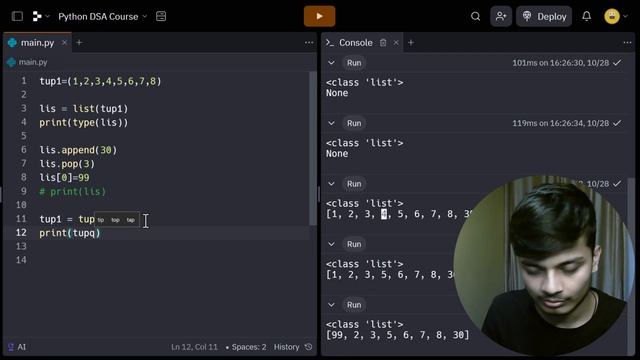Open the AI assistant in the status bar
The image size is (640, 360).
[17, 347]
